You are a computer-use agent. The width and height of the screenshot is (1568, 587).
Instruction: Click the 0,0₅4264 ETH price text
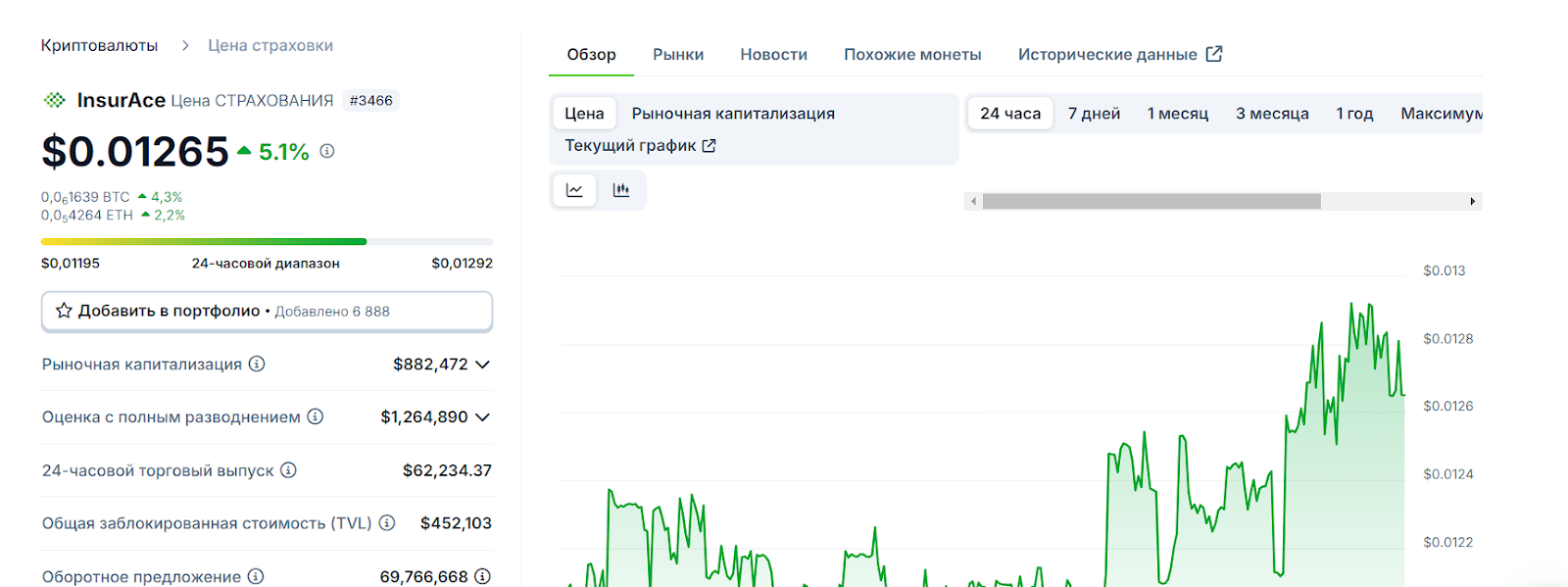coord(87,215)
